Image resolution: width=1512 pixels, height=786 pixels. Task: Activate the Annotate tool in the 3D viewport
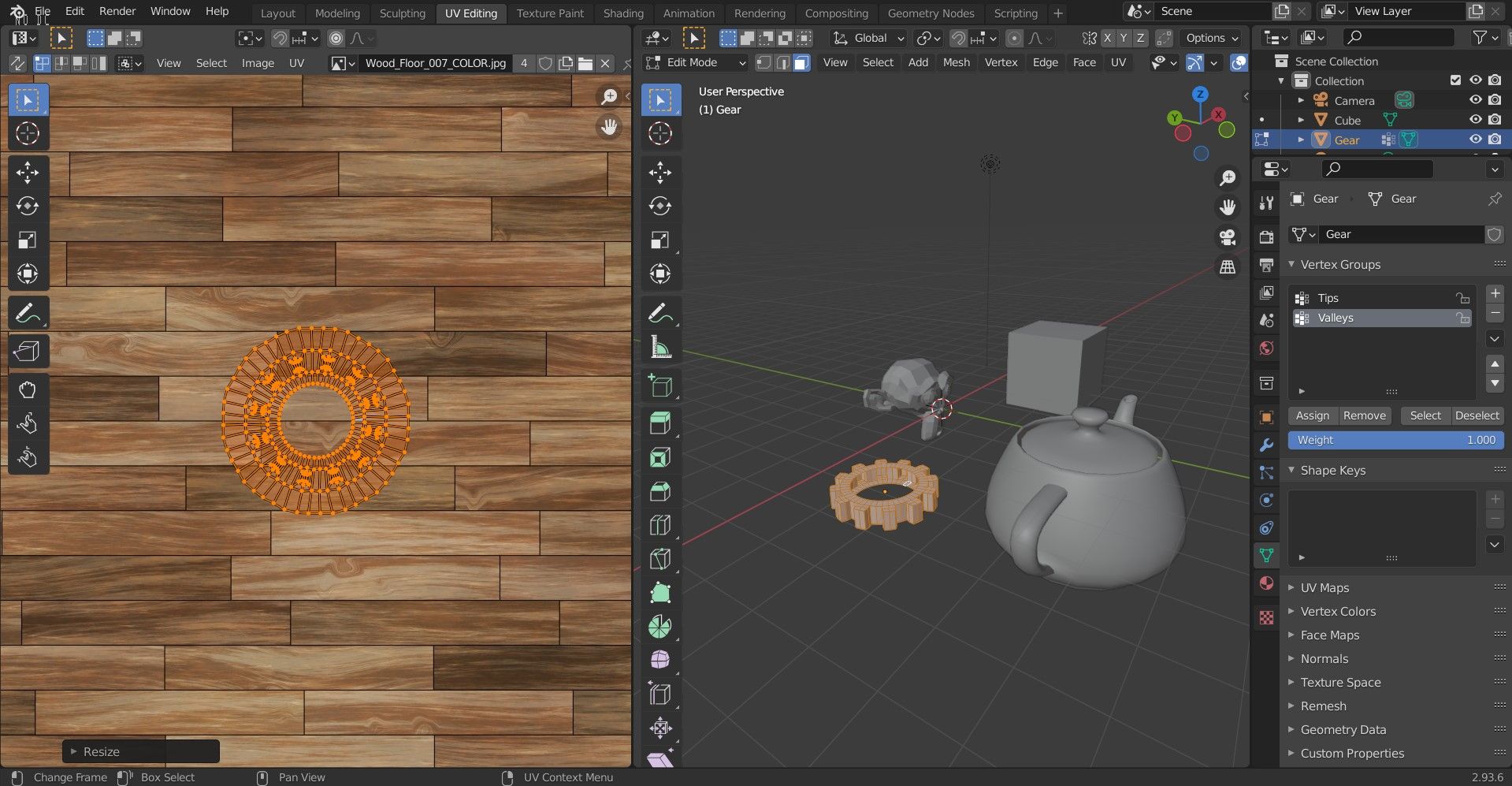click(x=659, y=311)
